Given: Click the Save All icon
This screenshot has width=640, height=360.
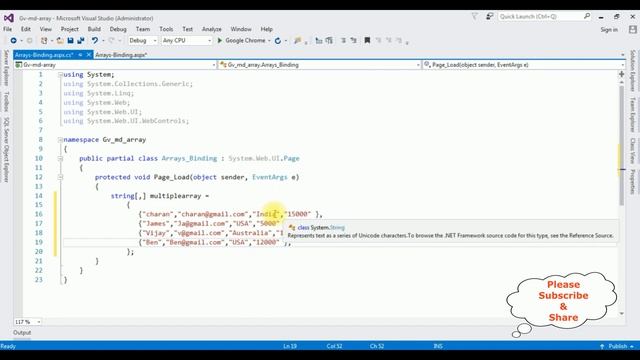Looking at the screenshot, I should 81,40.
